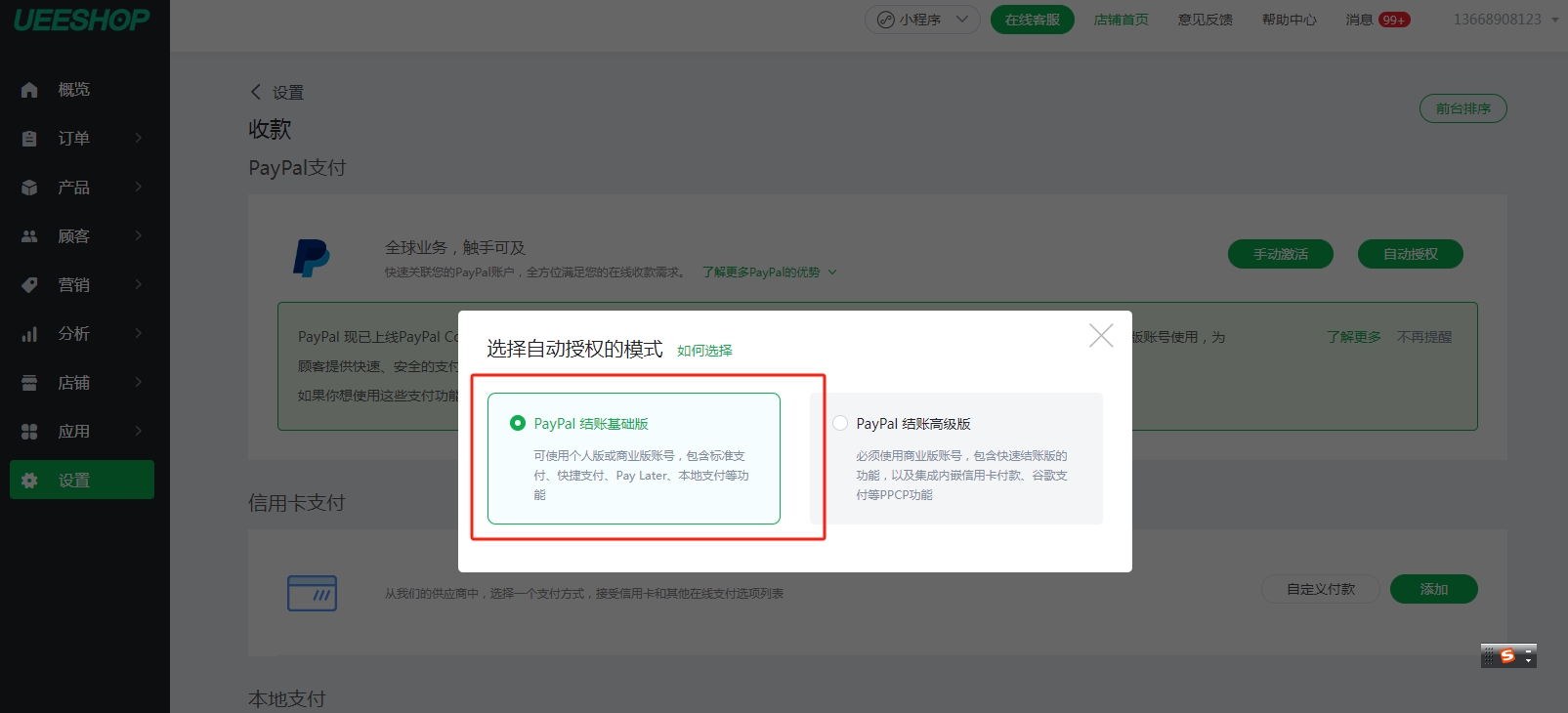The width and height of the screenshot is (1568, 713).
Task: Click the 营销 marketing tag icon
Action: [x=29, y=285]
